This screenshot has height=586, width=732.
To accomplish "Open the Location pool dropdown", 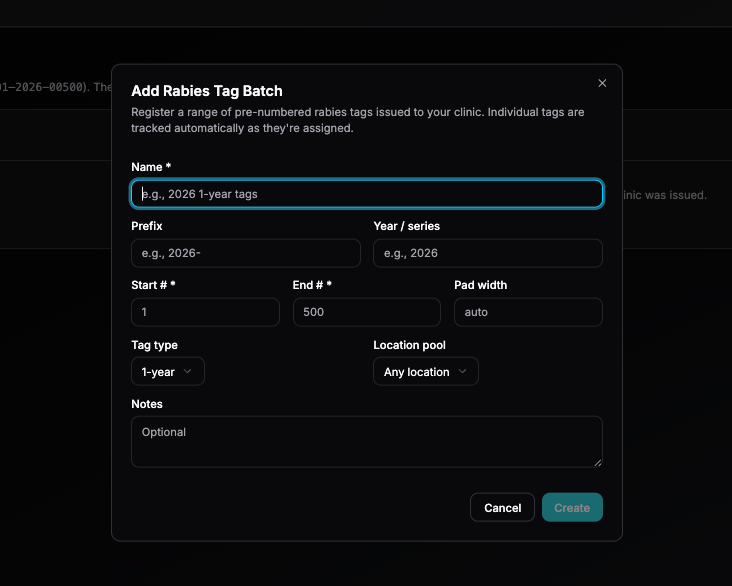I will point(426,372).
